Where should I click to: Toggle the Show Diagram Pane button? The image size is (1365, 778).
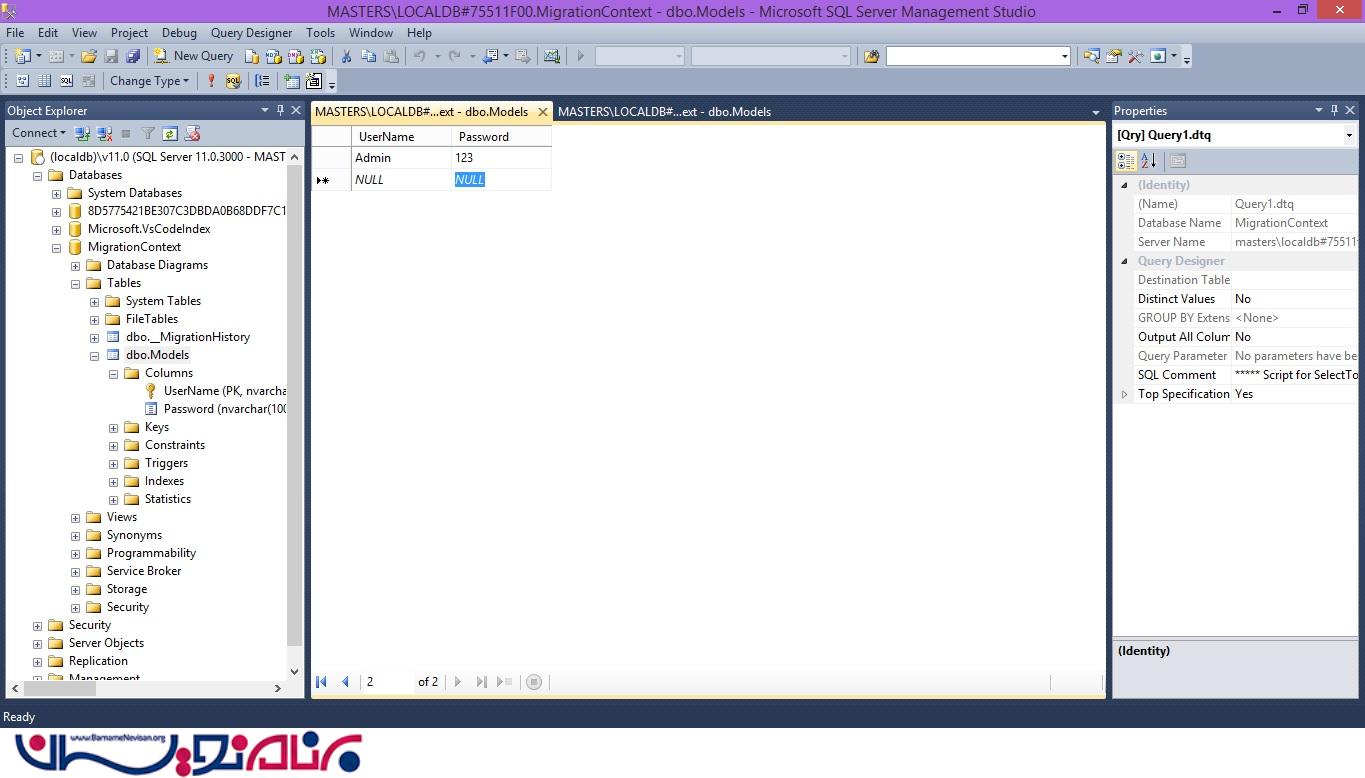[22, 81]
